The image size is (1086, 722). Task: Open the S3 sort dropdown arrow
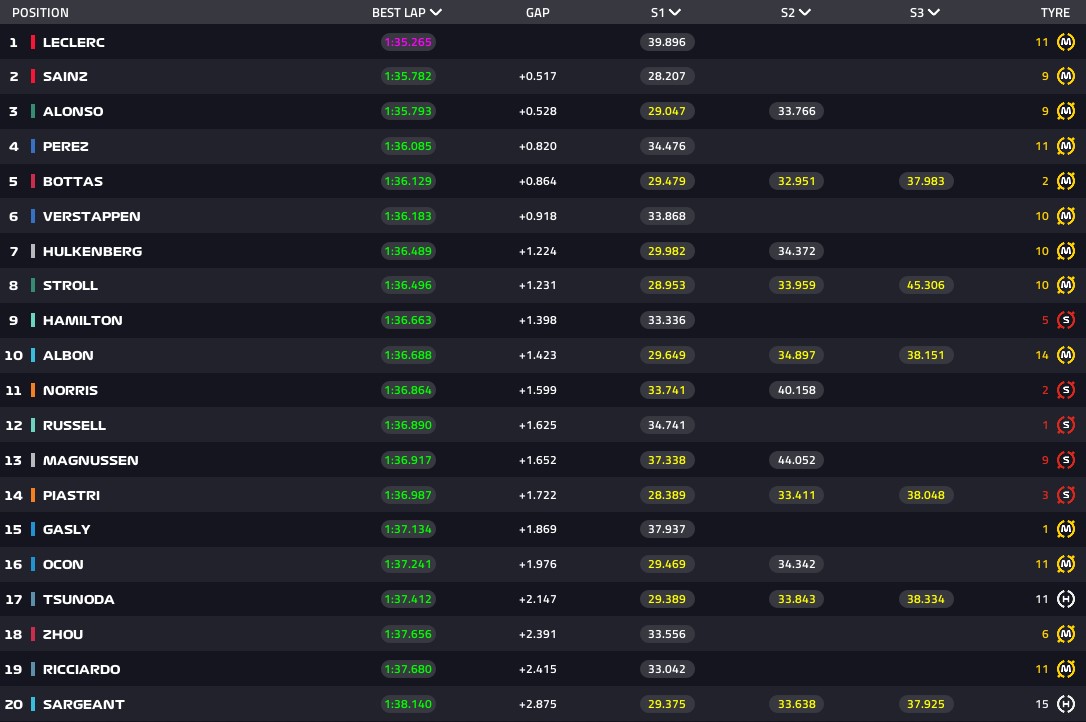[934, 12]
